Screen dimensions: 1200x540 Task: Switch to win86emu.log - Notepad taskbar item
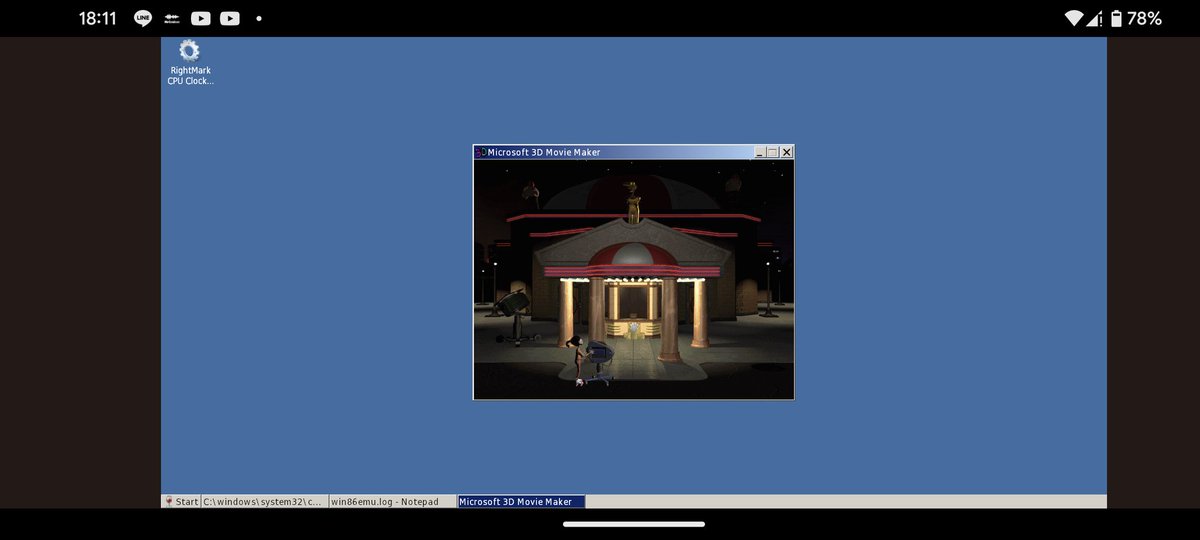(392, 502)
